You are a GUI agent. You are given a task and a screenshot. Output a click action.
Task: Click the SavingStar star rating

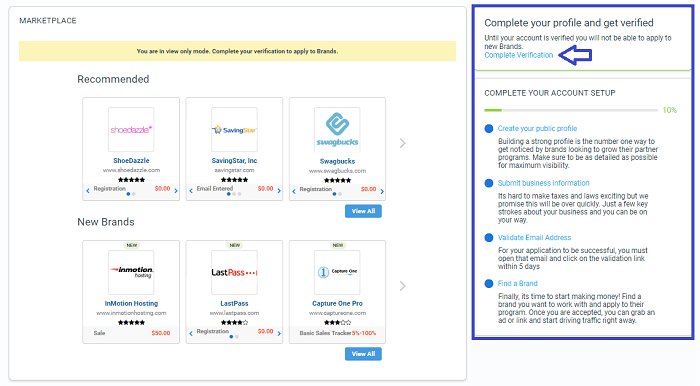tap(234, 179)
